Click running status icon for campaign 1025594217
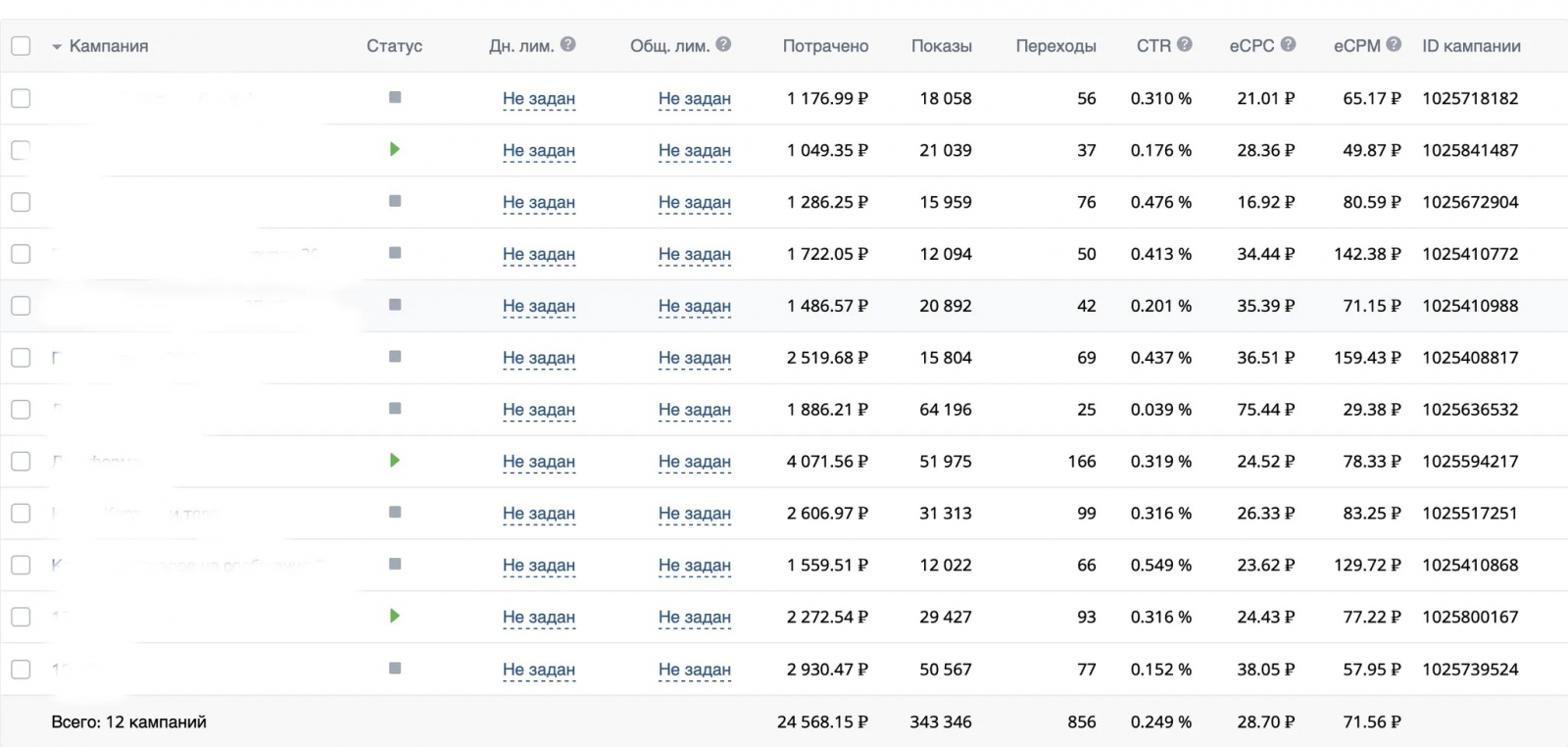Image resolution: width=1568 pixels, height=747 pixels. click(x=395, y=460)
